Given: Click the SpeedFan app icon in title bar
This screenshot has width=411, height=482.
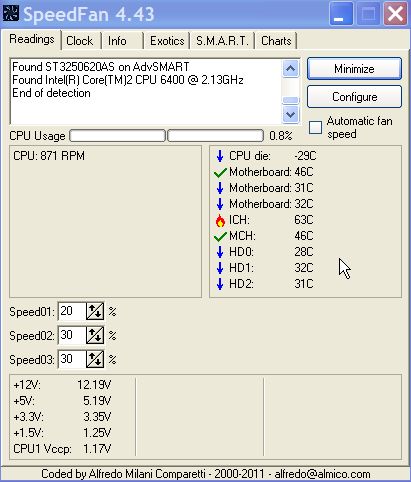Looking at the screenshot, I should click(x=11, y=13).
